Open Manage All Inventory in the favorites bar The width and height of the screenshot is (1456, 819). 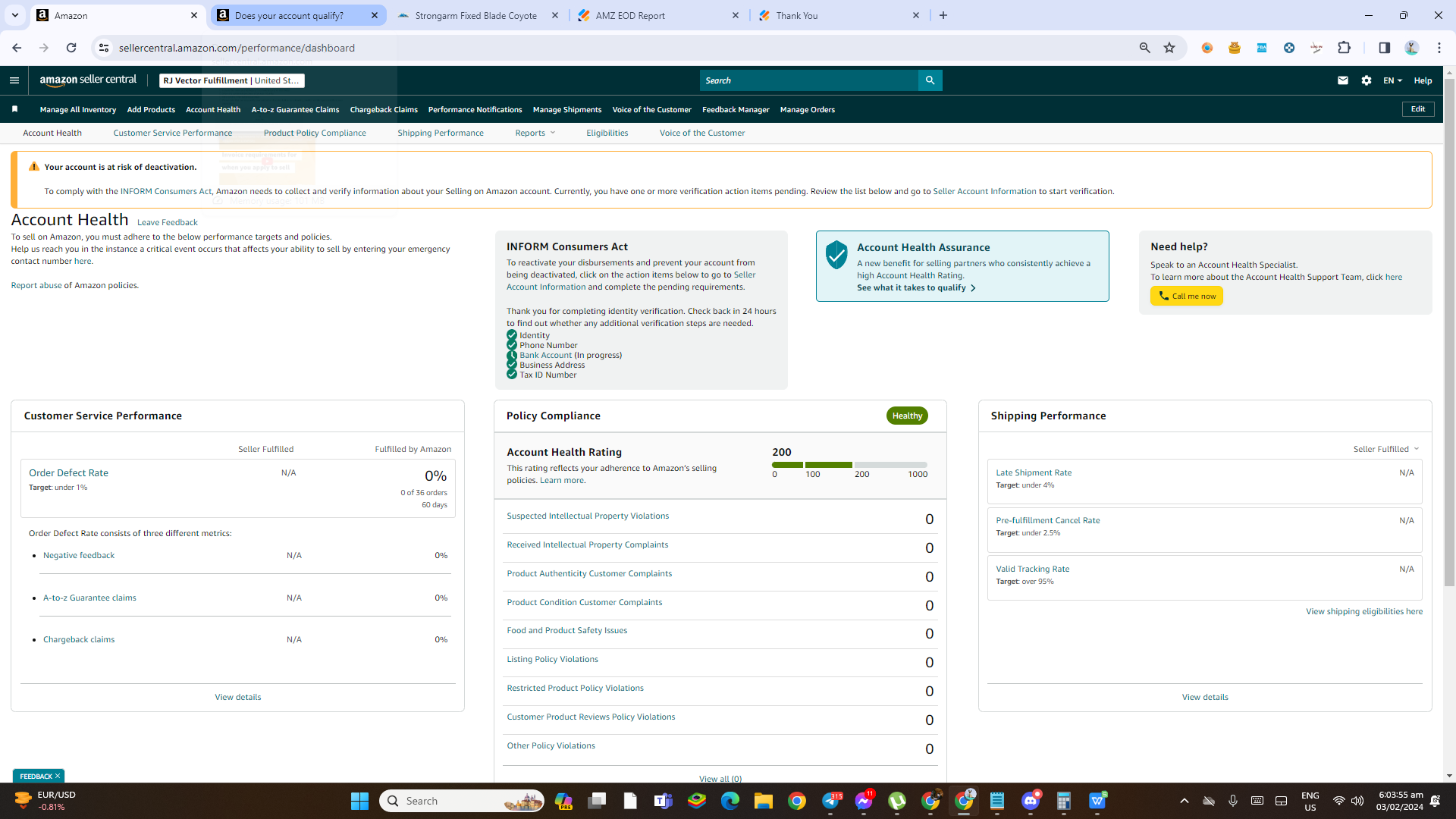pos(78,109)
